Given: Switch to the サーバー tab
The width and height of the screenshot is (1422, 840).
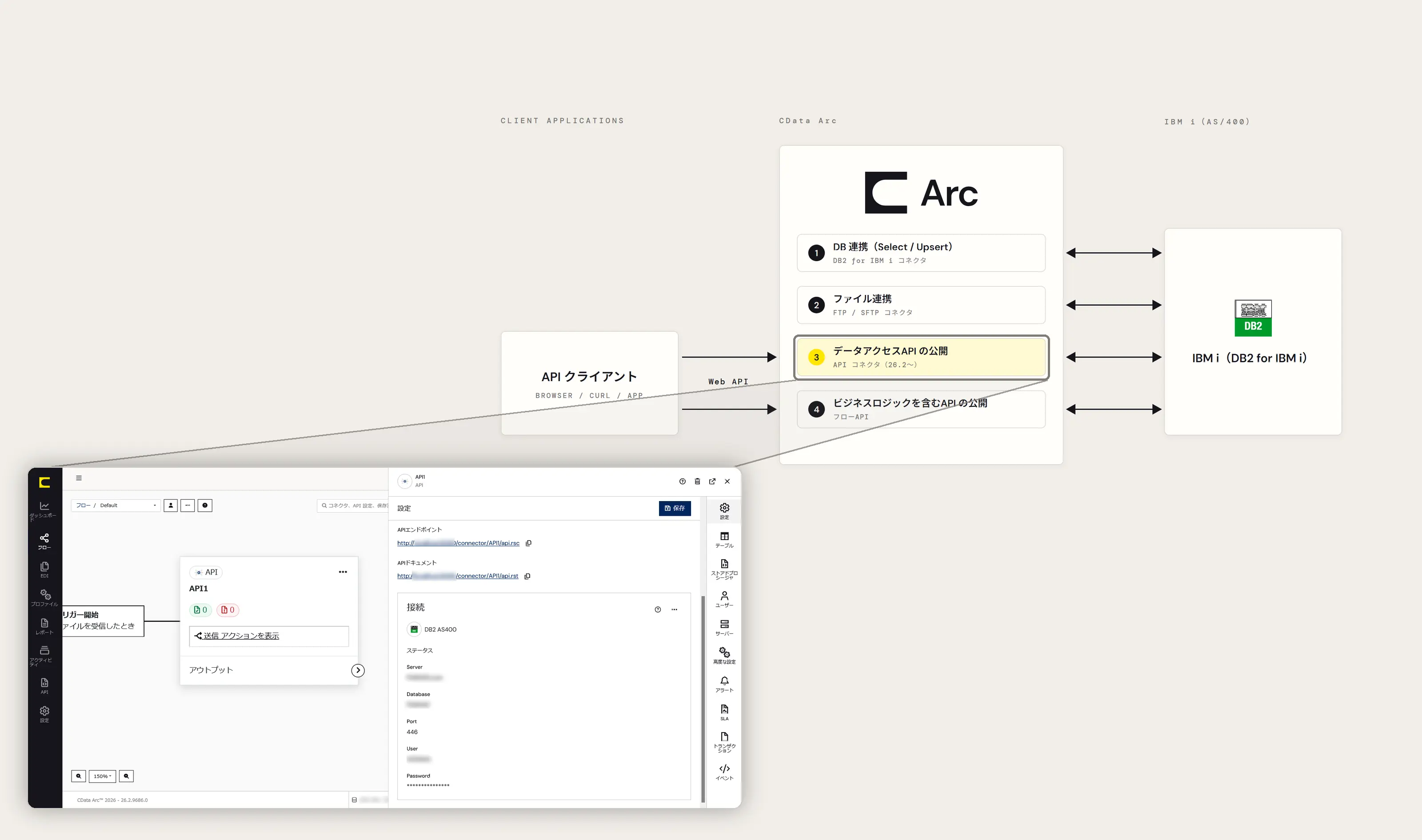Looking at the screenshot, I should click(725, 627).
